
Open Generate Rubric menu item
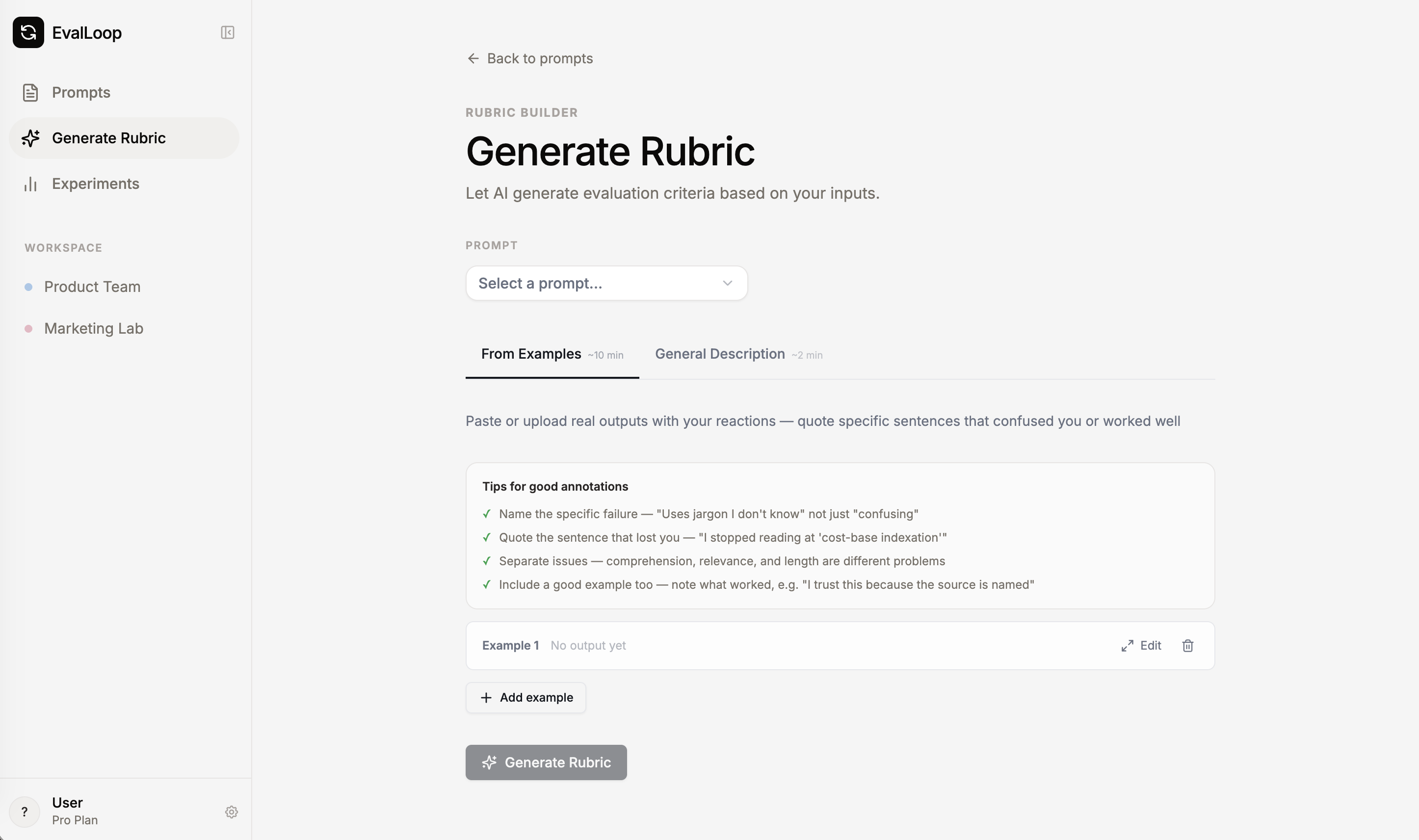123,138
